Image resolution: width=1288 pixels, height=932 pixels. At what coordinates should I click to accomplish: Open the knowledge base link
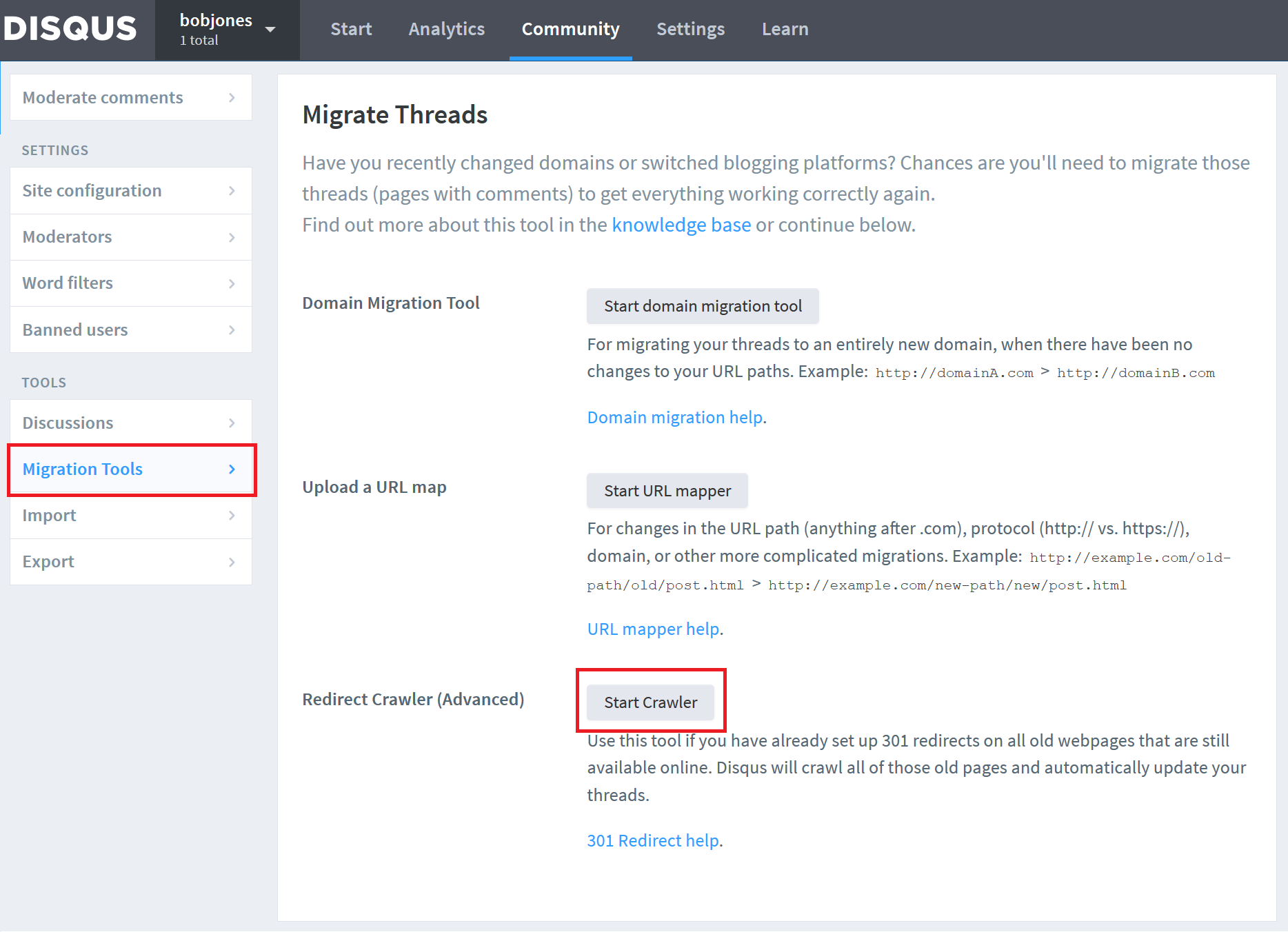tap(681, 224)
